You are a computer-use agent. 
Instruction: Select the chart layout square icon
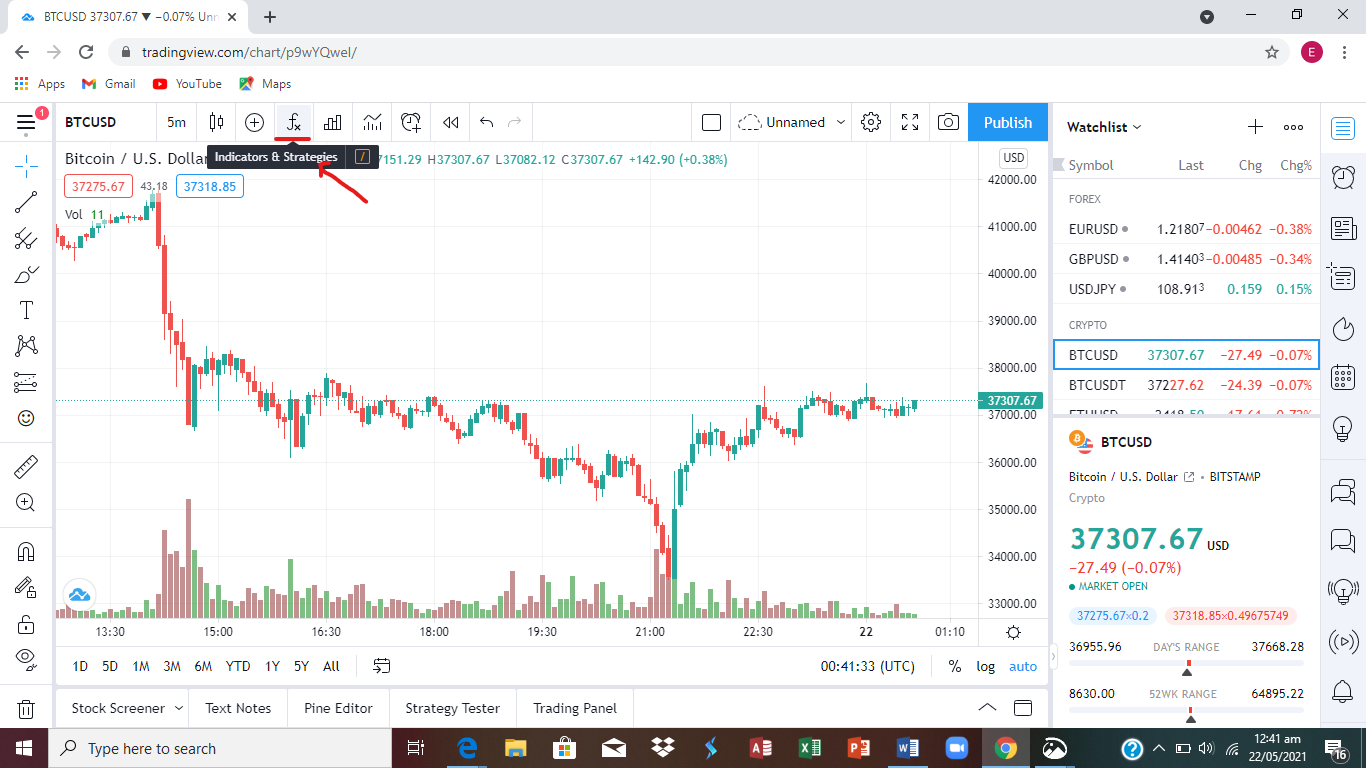711,122
